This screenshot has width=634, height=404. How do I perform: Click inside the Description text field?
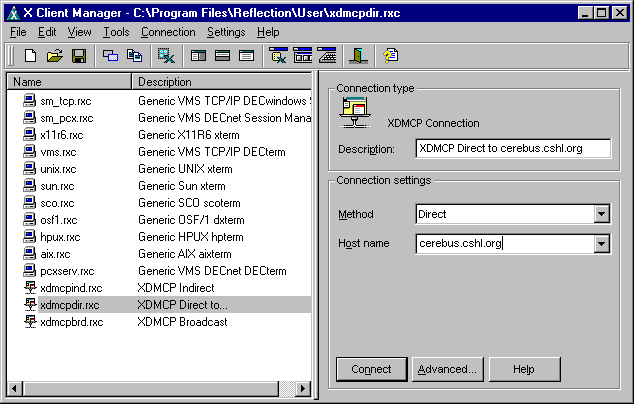513,148
